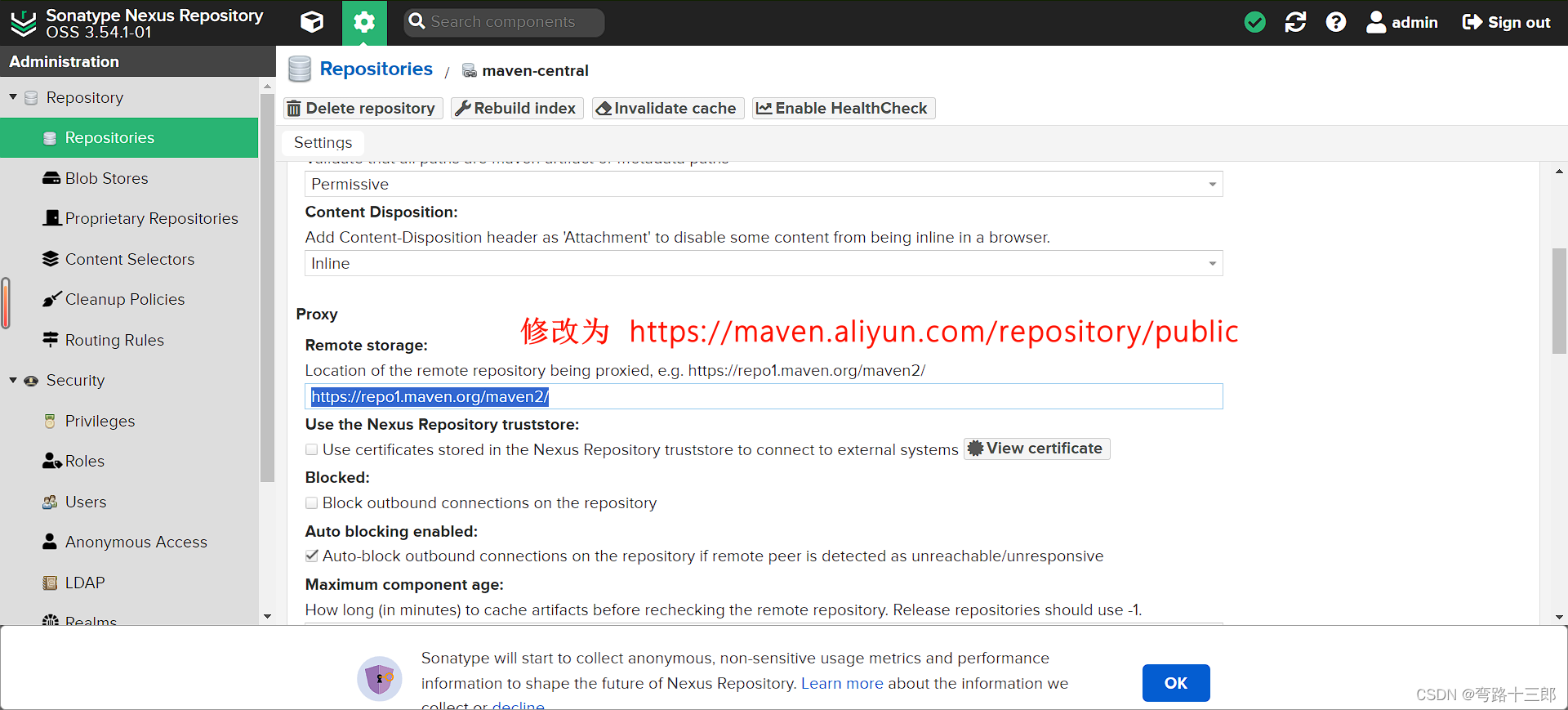Viewport: 1568px width, 710px height.
Task: Toggle Use Nexus truststore certificates checkbox
Action: tap(312, 449)
